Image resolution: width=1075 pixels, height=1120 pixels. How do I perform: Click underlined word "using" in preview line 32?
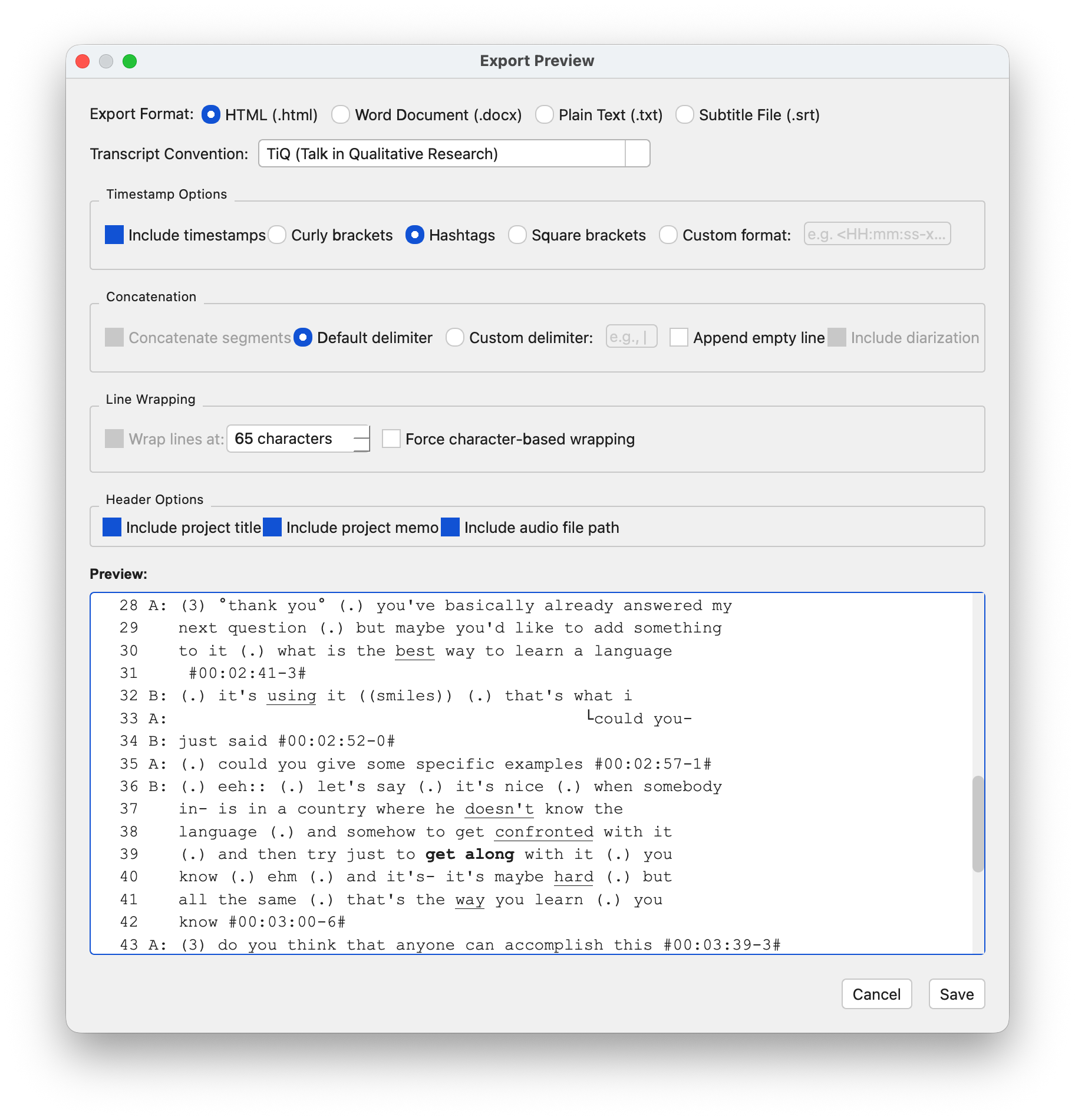[x=292, y=696]
